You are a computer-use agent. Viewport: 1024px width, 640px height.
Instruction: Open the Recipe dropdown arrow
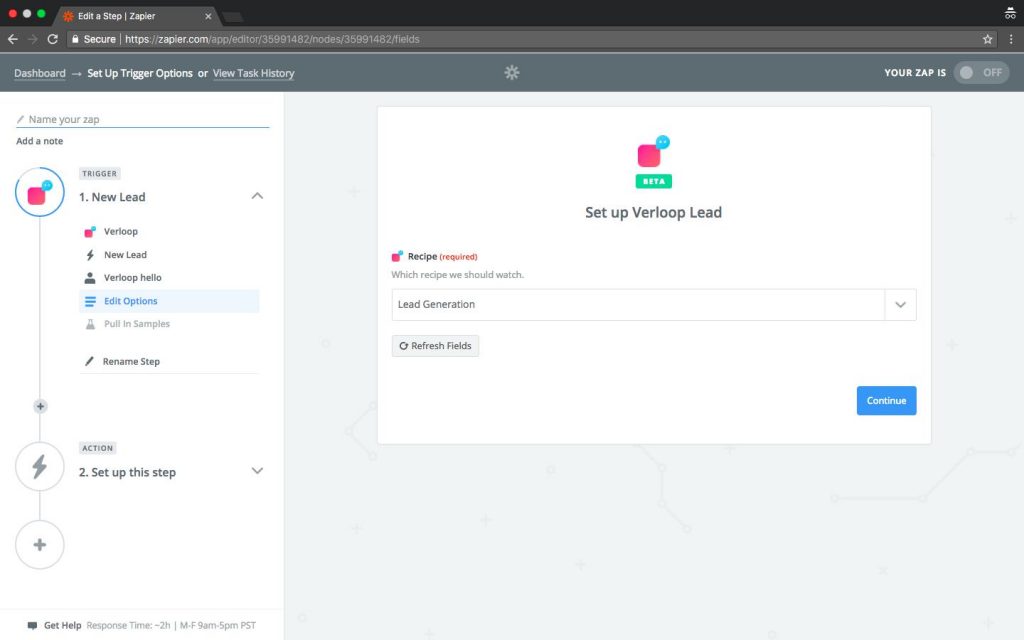pyautogui.click(x=901, y=305)
